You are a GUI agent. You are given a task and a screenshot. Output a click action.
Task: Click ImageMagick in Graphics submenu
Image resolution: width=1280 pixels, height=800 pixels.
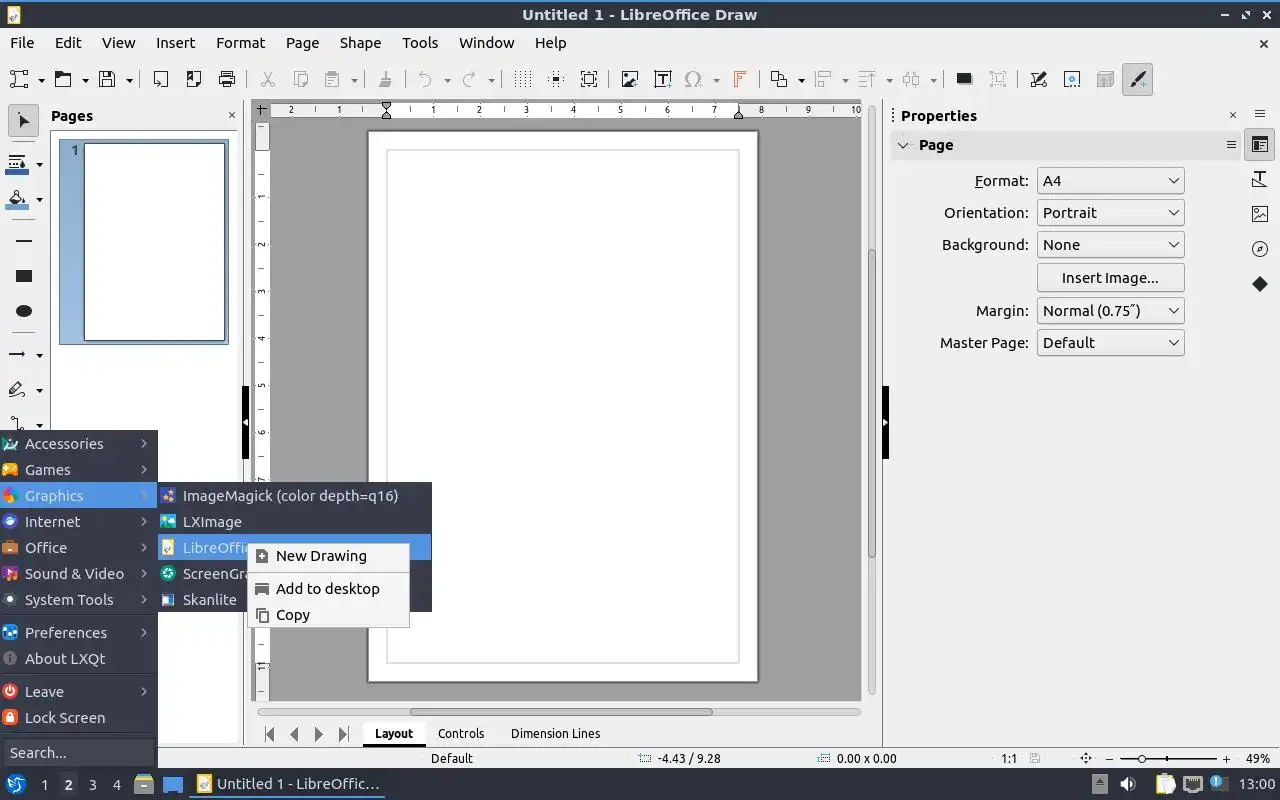click(295, 496)
